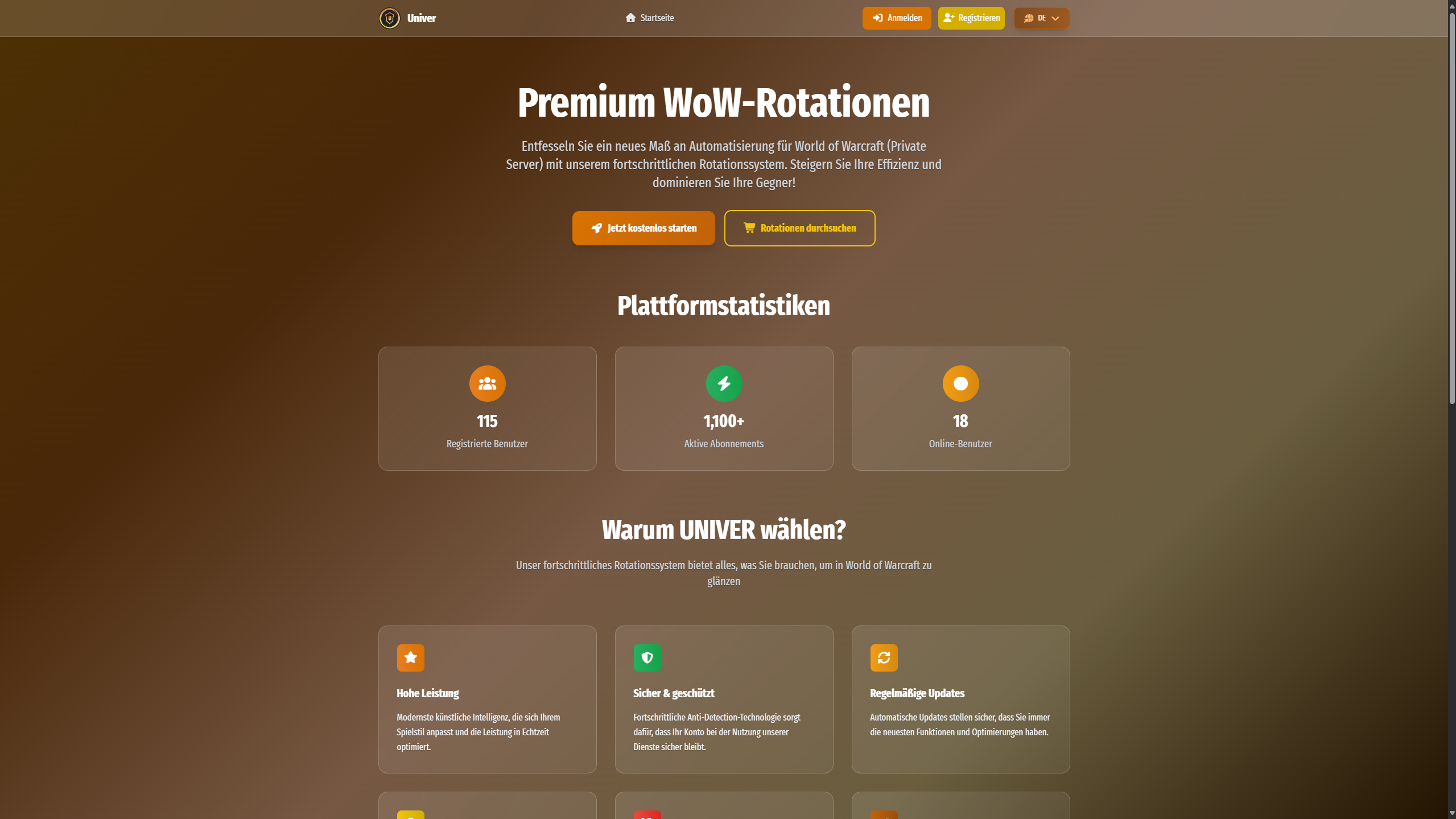Click the Univer shield logo icon

tap(389, 18)
